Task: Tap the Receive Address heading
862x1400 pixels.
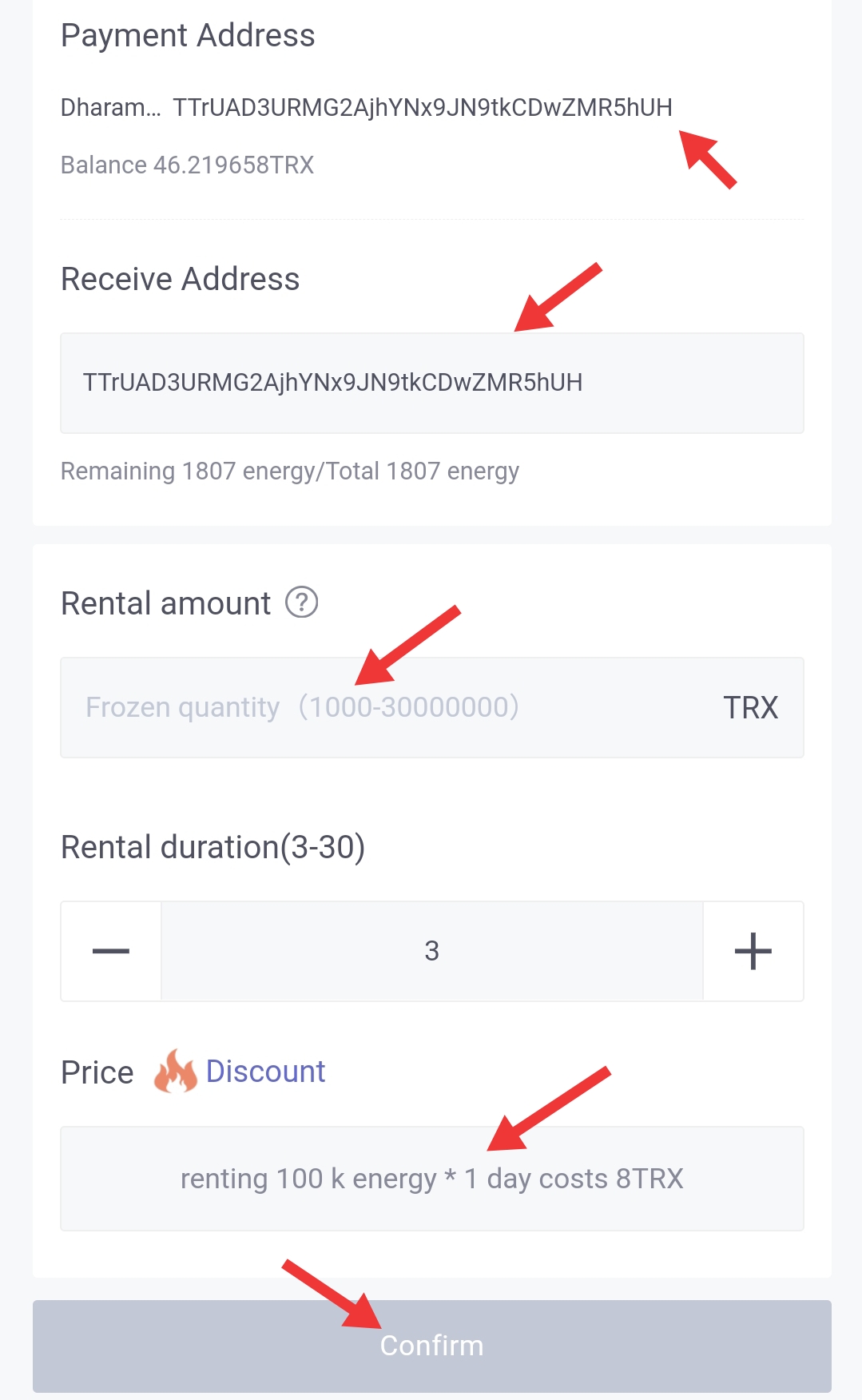Action: 181,279
